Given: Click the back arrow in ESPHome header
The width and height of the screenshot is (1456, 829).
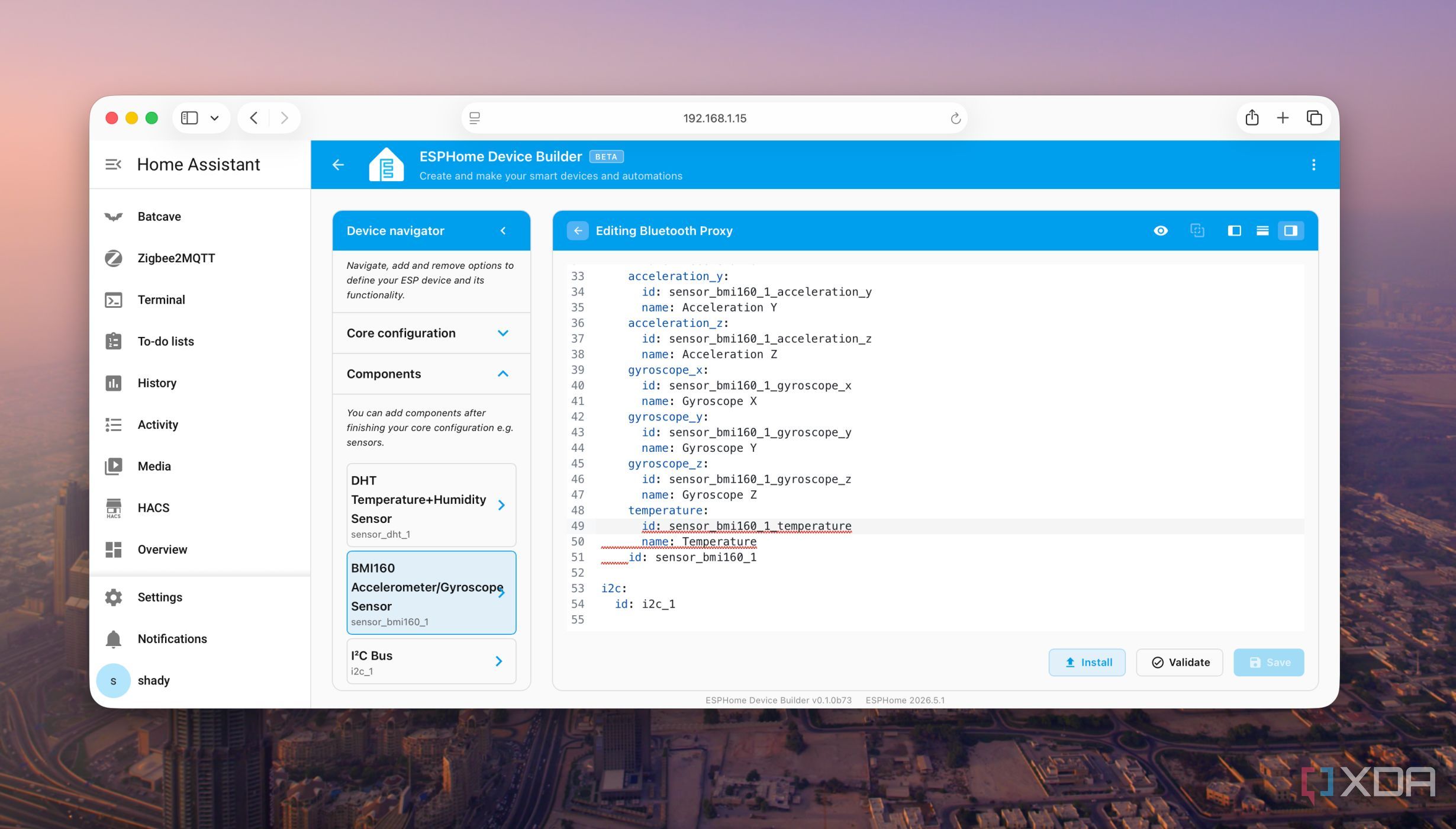Looking at the screenshot, I should tap(338, 165).
